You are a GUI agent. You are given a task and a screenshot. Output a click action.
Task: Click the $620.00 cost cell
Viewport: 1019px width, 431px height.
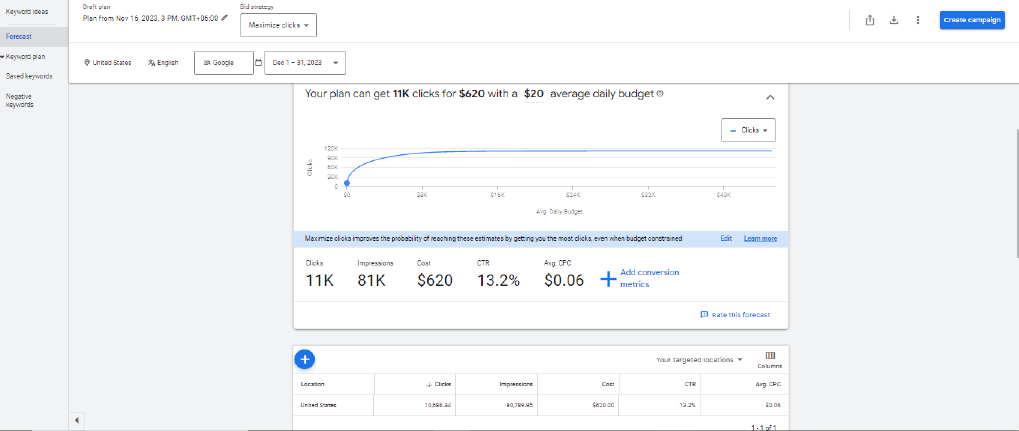(602, 405)
